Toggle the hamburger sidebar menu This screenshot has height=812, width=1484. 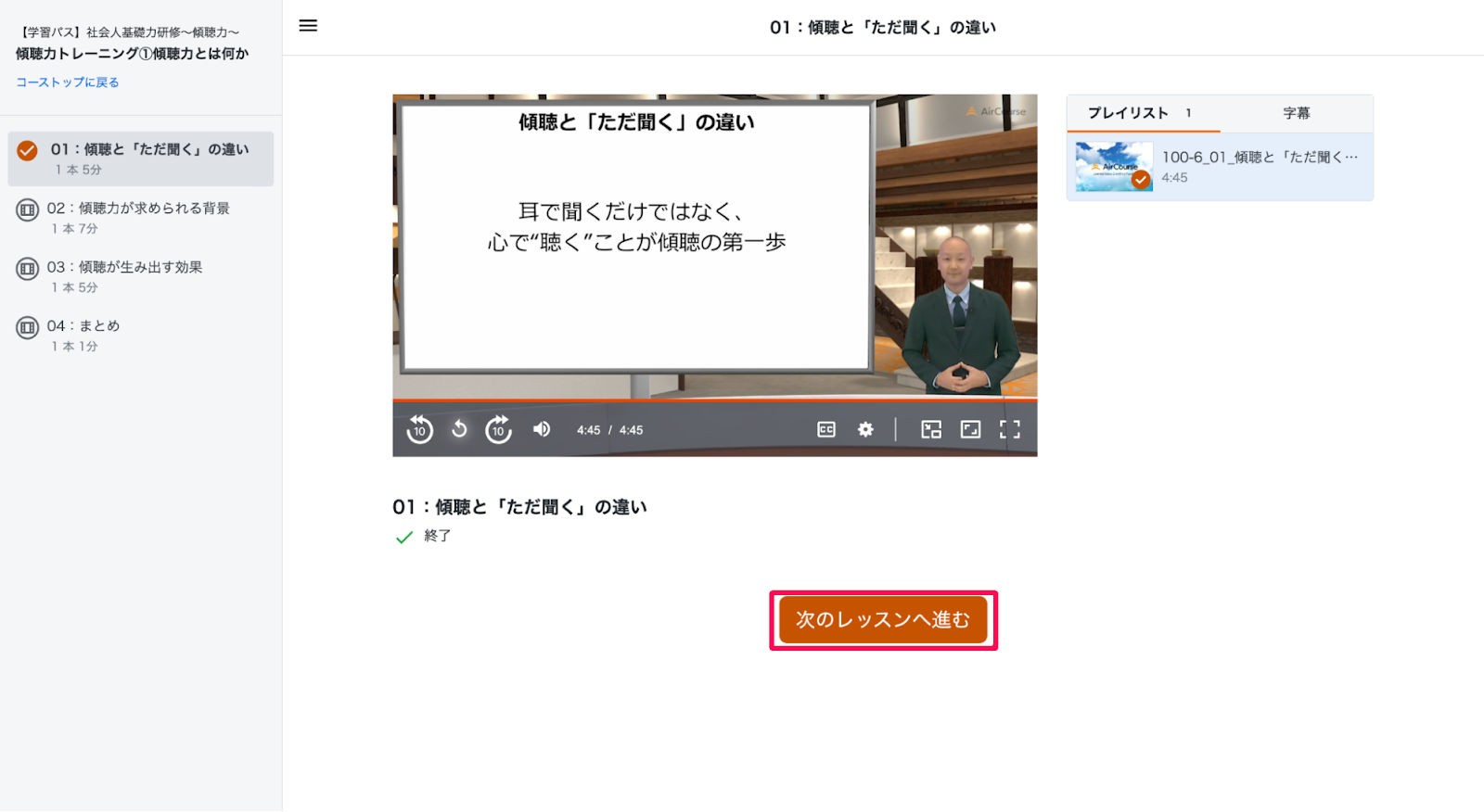coord(308,26)
